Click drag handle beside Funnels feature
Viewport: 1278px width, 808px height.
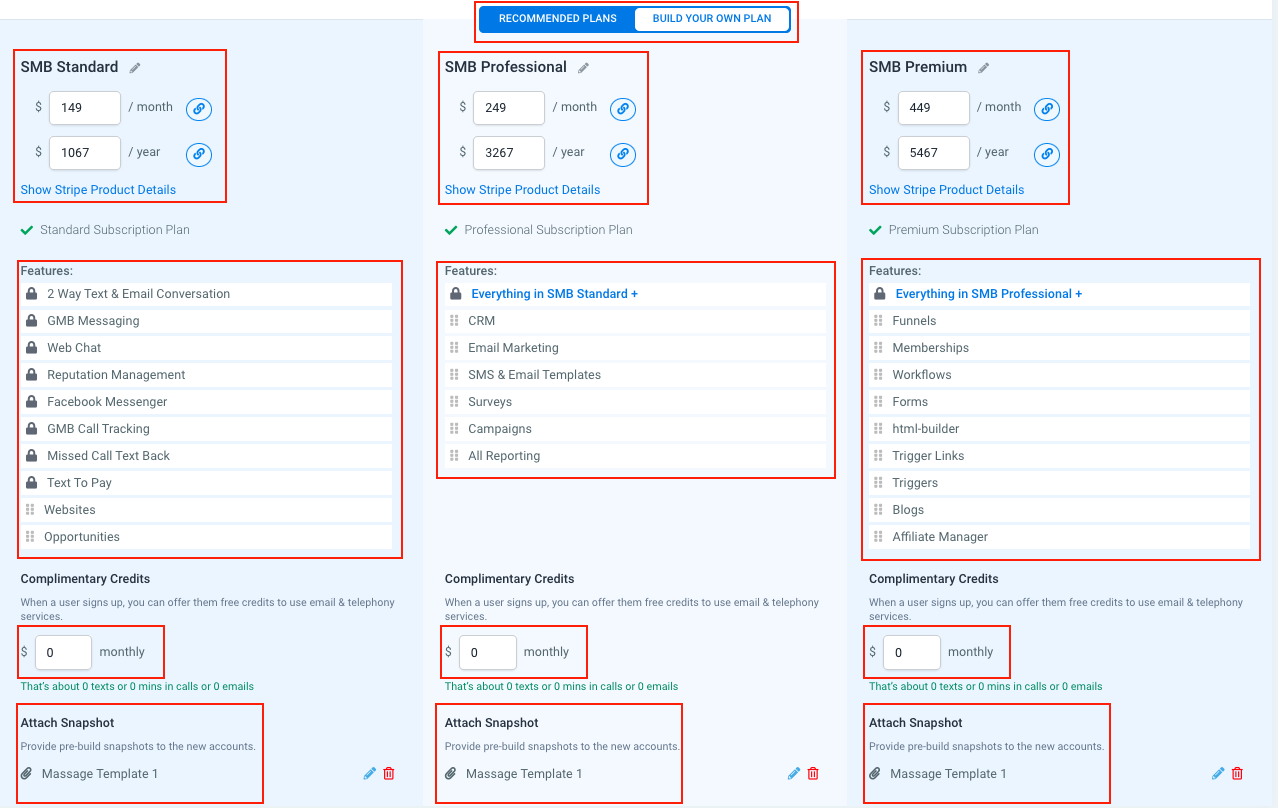pos(878,321)
